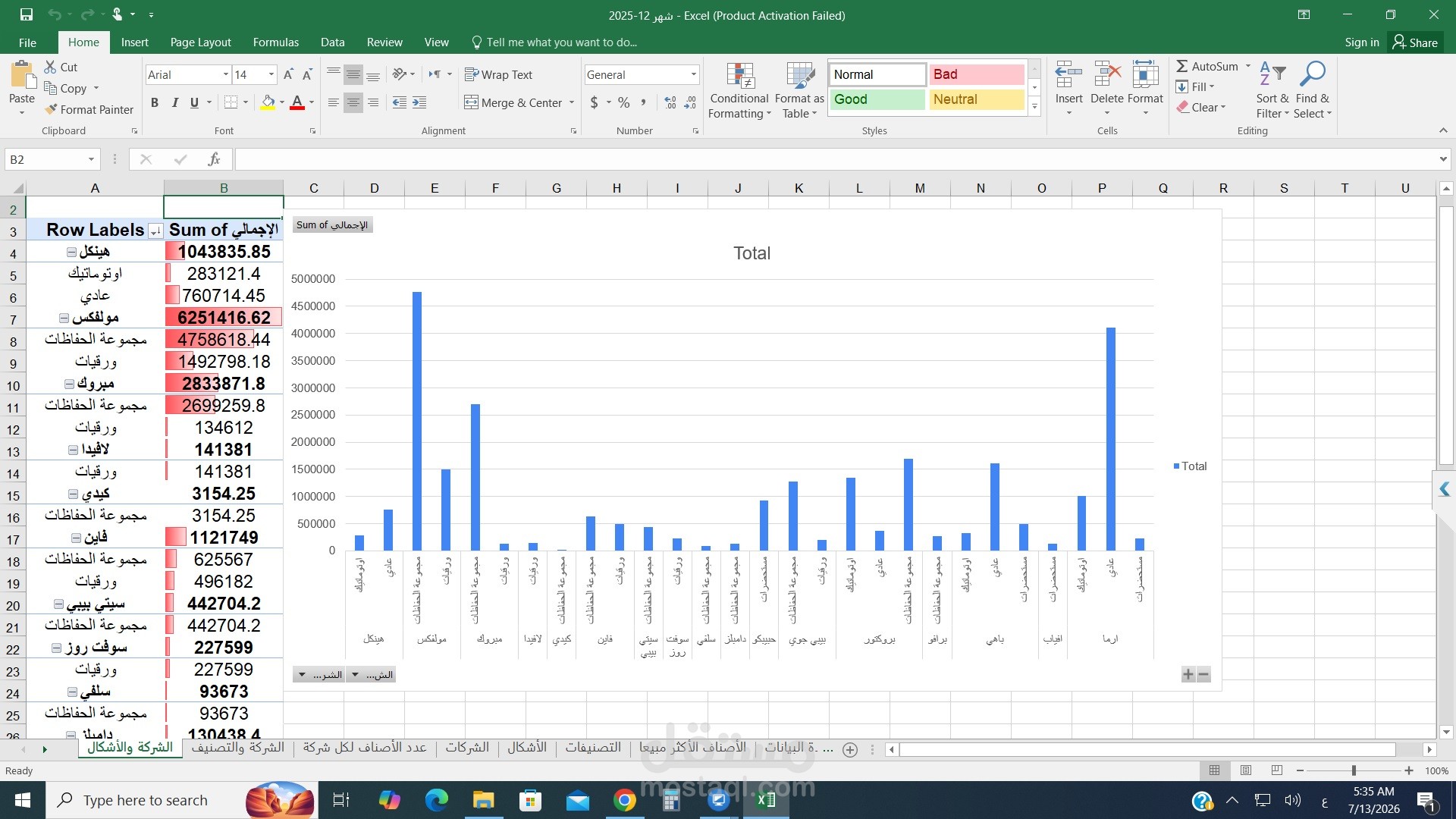Click the Fill Color bucket swatch
Image resolution: width=1456 pixels, height=819 pixels.
[x=268, y=102]
